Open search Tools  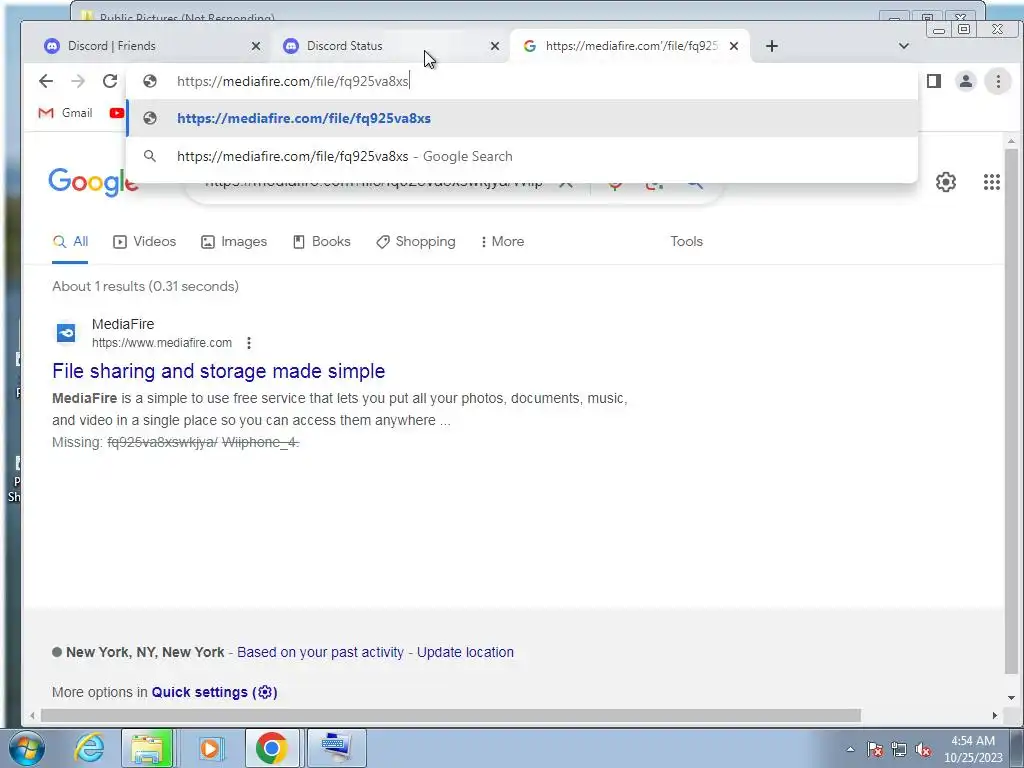click(x=686, y=242)
